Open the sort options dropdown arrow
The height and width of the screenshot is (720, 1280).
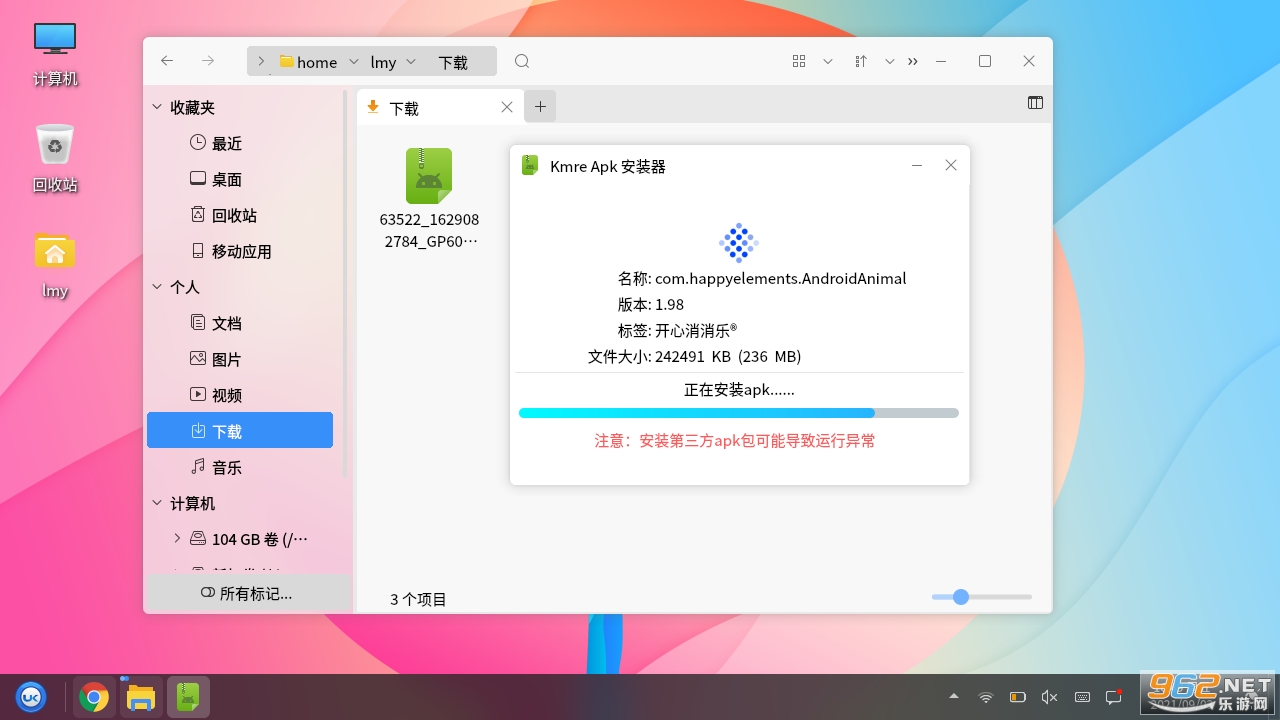coord(889,61)
